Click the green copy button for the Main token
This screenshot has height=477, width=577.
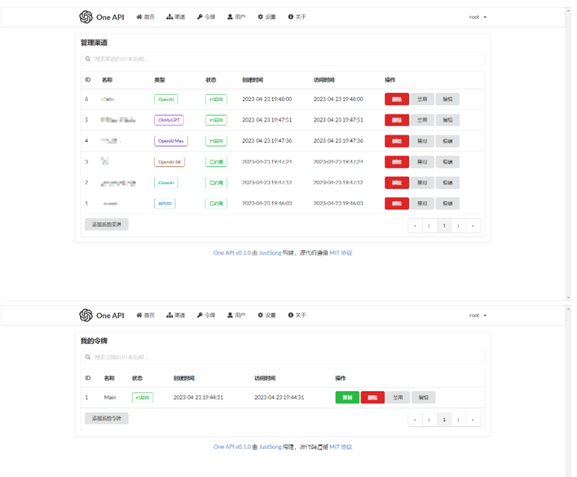(347, 398)
